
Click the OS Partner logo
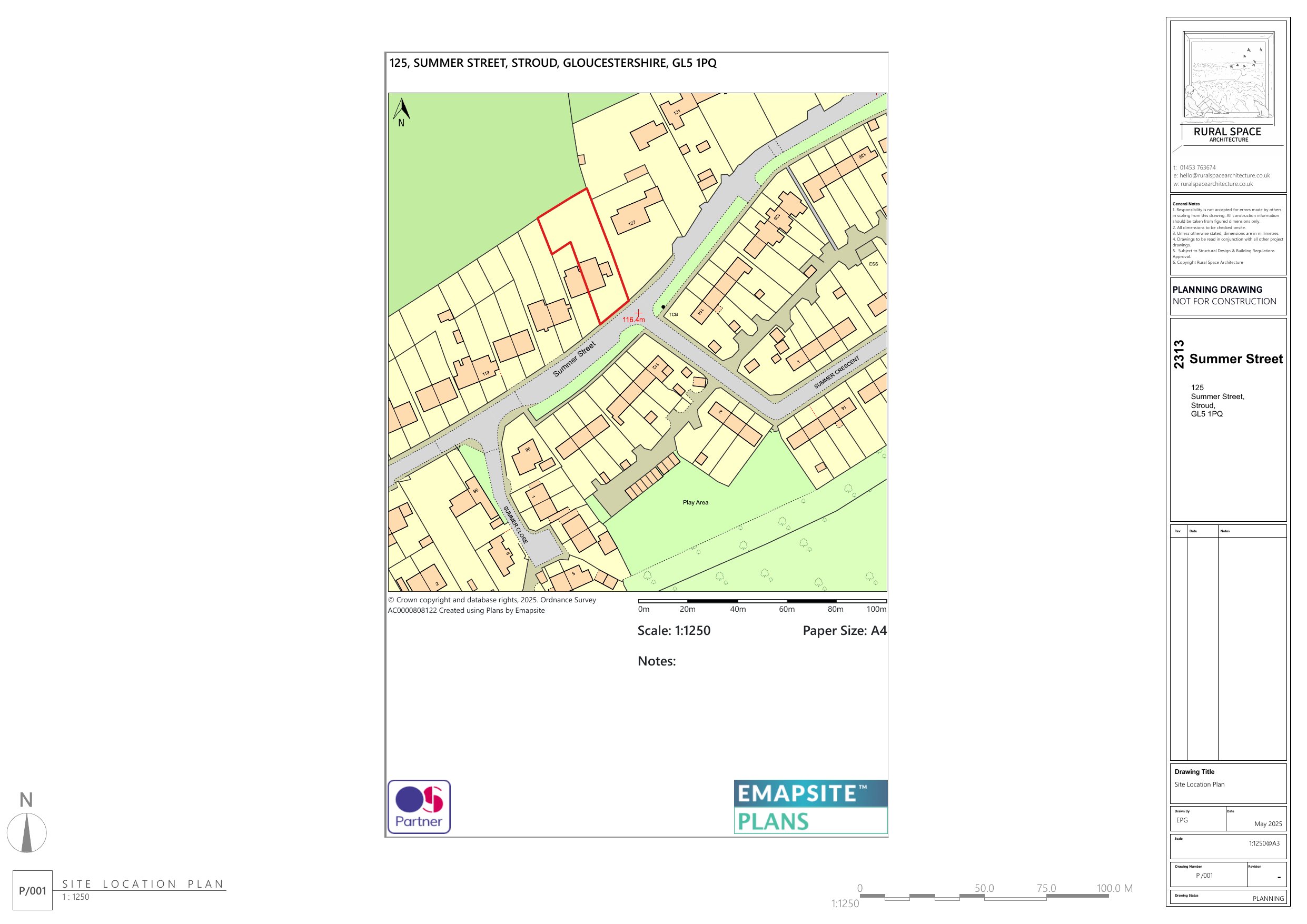(x=419, y=807)
